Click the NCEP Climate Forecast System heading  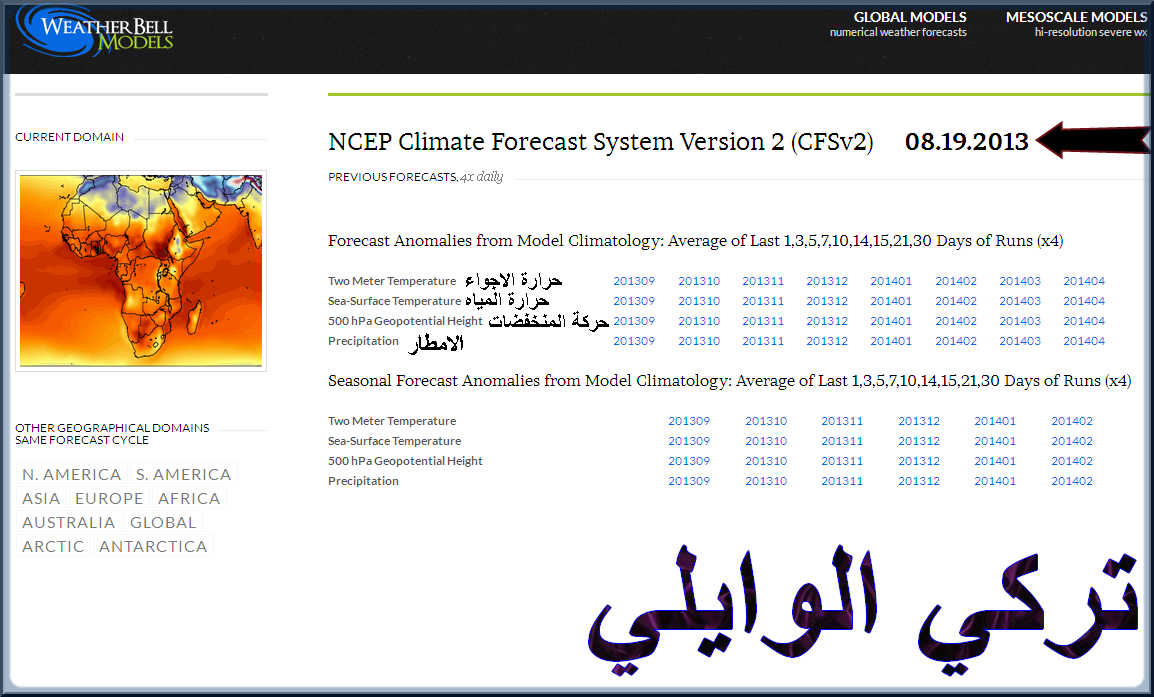click(601, 141)
